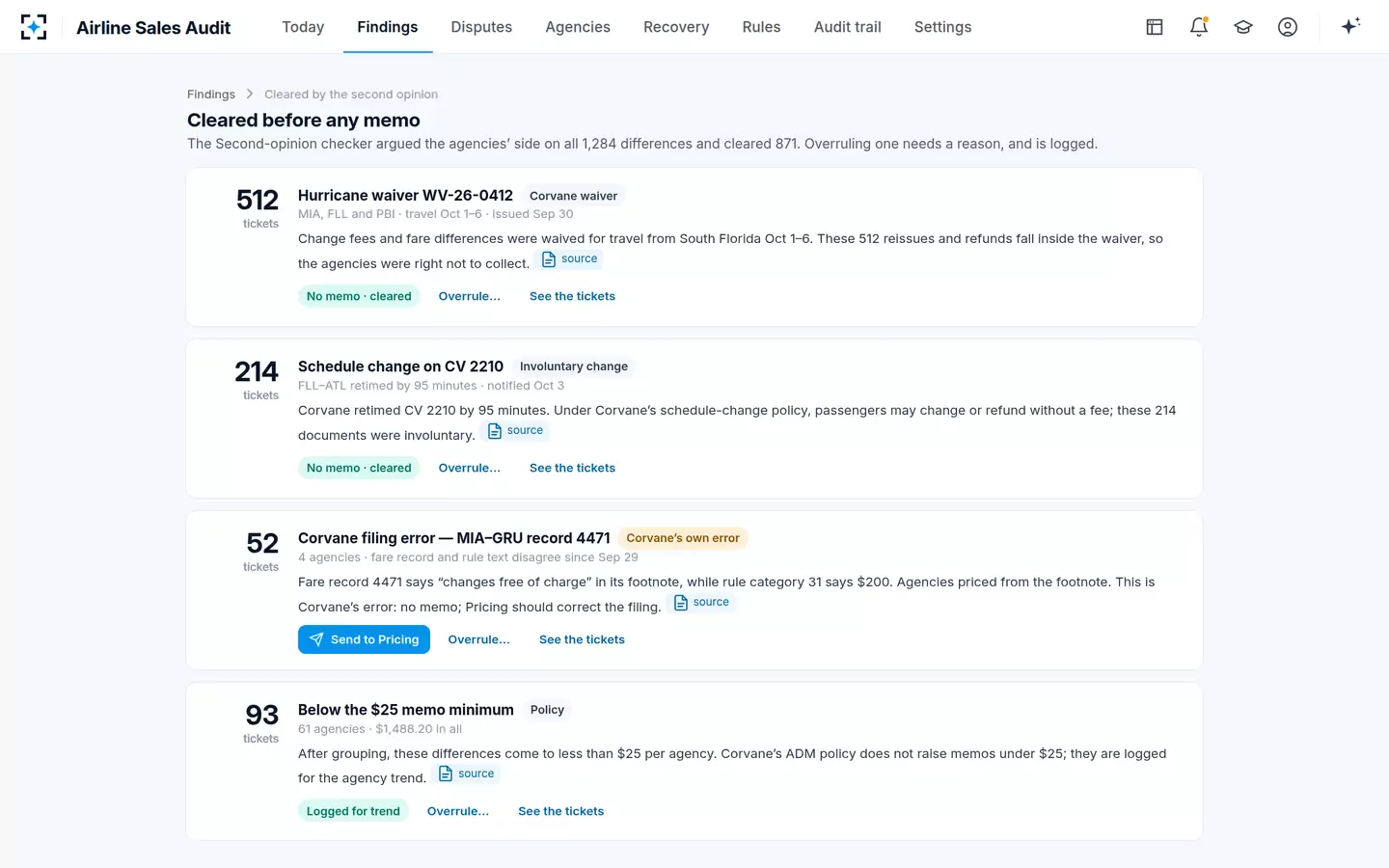Image resolution: width=1389 pixels, height=868 pixels.
Task: Open the sparkle assistant icon
Action: pyautogui.click(x=1350, y=26)
